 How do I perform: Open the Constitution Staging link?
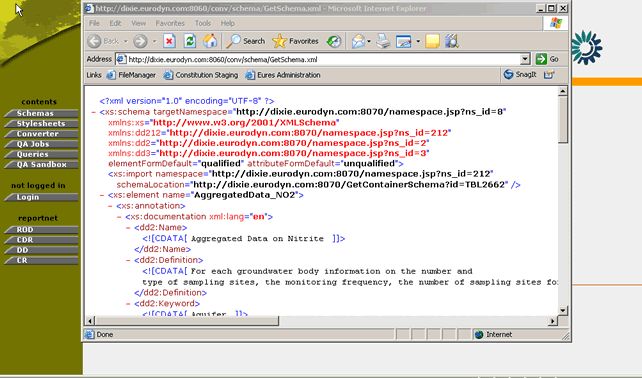point(201,75)
